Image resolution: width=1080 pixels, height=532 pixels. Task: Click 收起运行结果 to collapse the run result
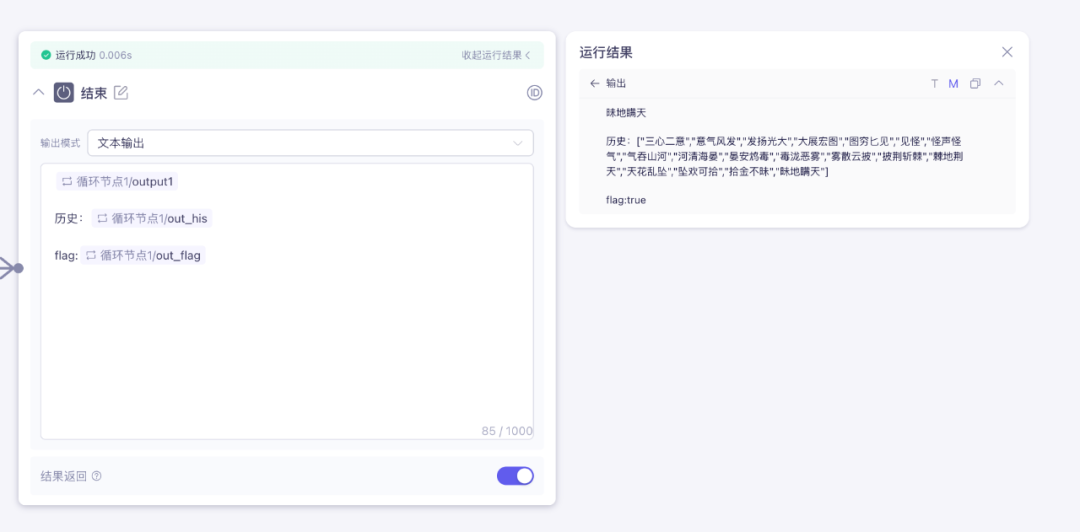496,55
